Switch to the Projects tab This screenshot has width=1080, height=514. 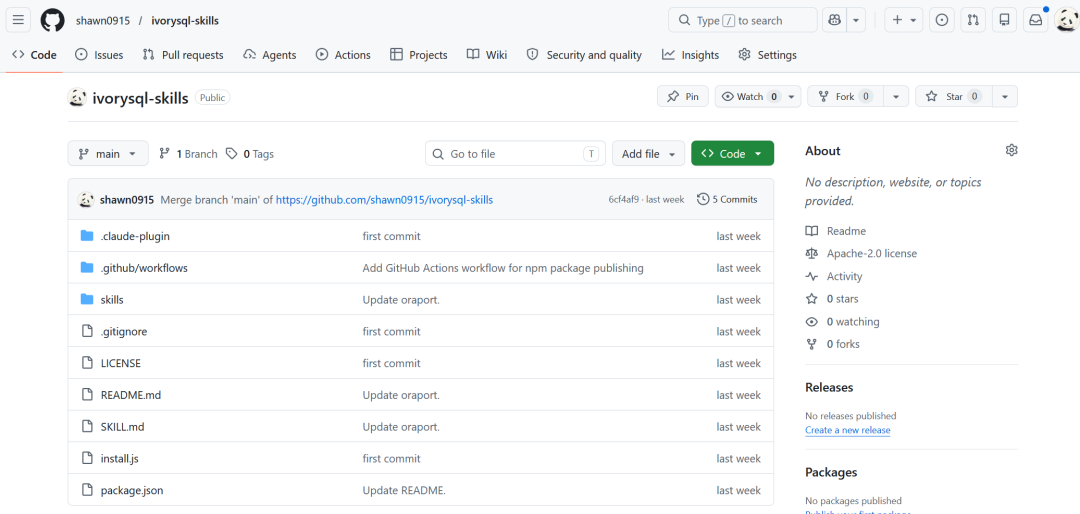pyautogui.click(x=419, y=55)
